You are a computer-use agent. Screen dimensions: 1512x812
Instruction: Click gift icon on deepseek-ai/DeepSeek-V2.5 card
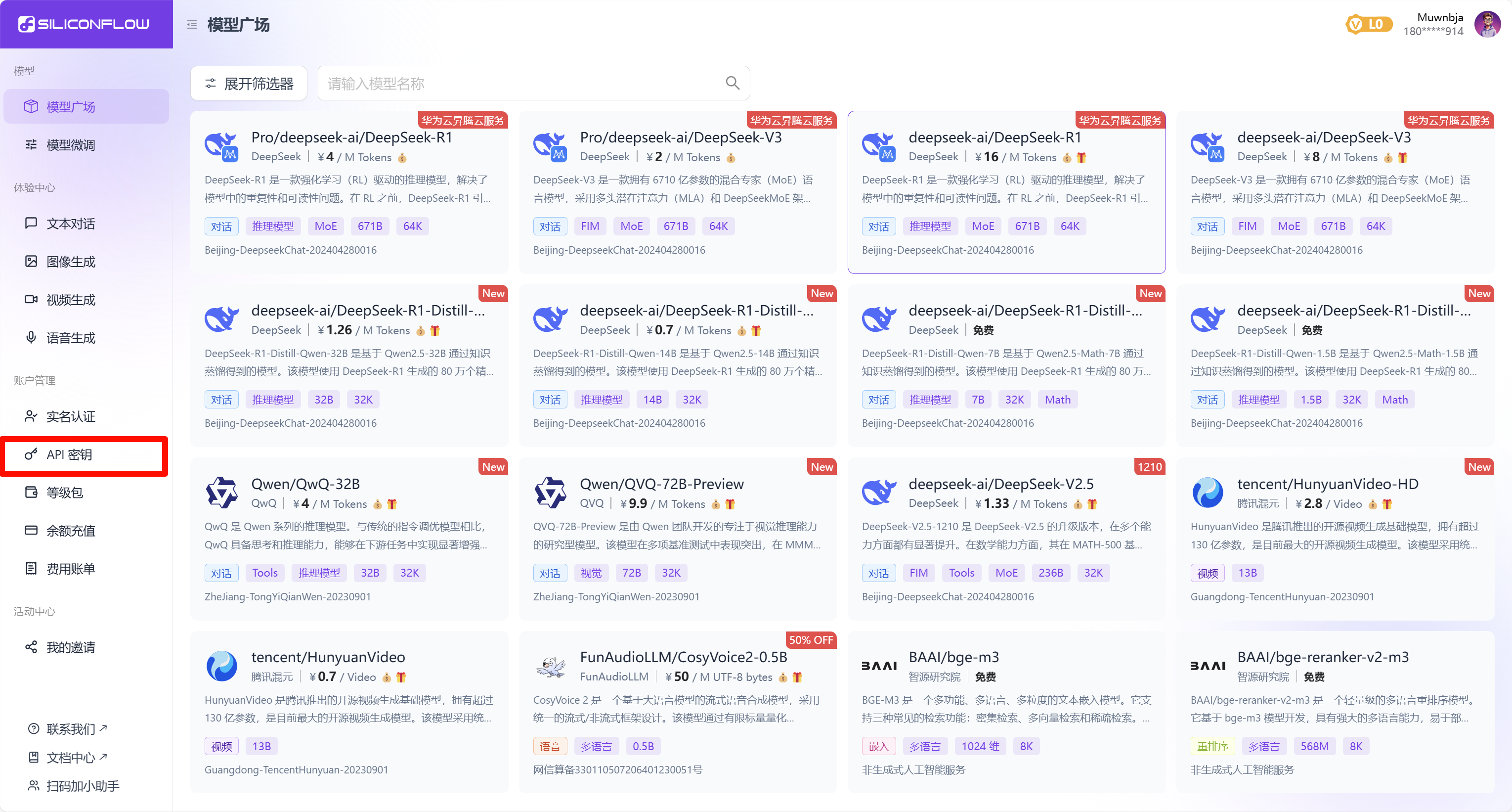click(x=1092, y=504)
